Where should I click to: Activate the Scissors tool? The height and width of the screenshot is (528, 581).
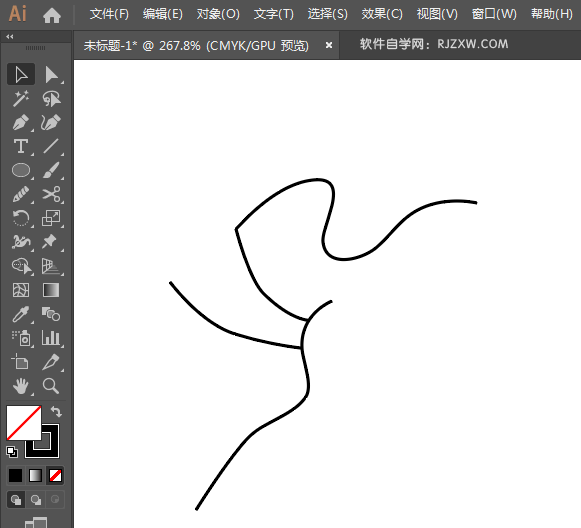pyautogui.click(x=51, y=194)
